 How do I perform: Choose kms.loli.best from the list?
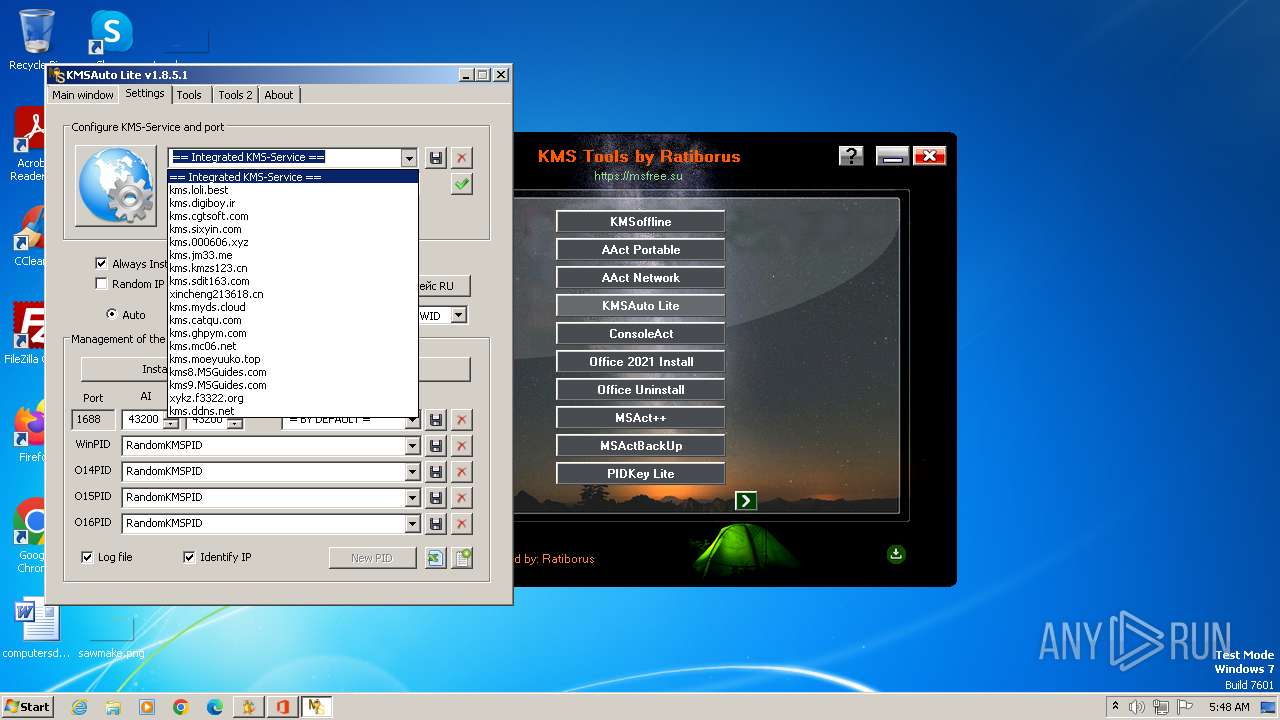(293, 190)
